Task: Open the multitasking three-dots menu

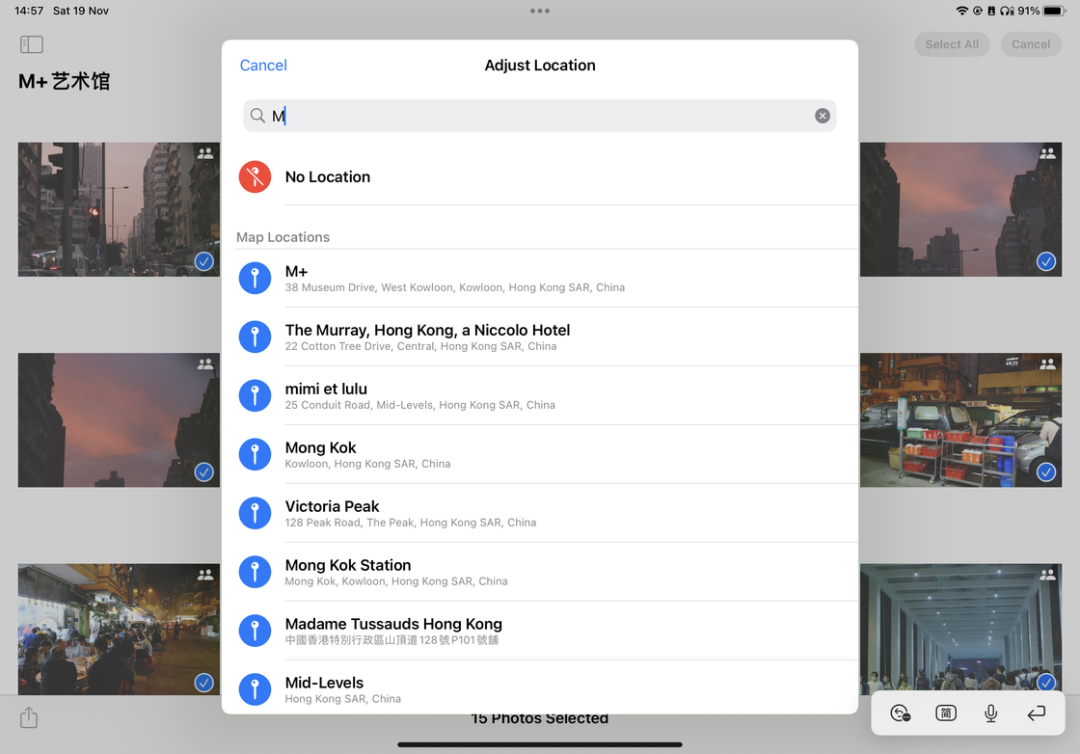Action: pos(540,11)
